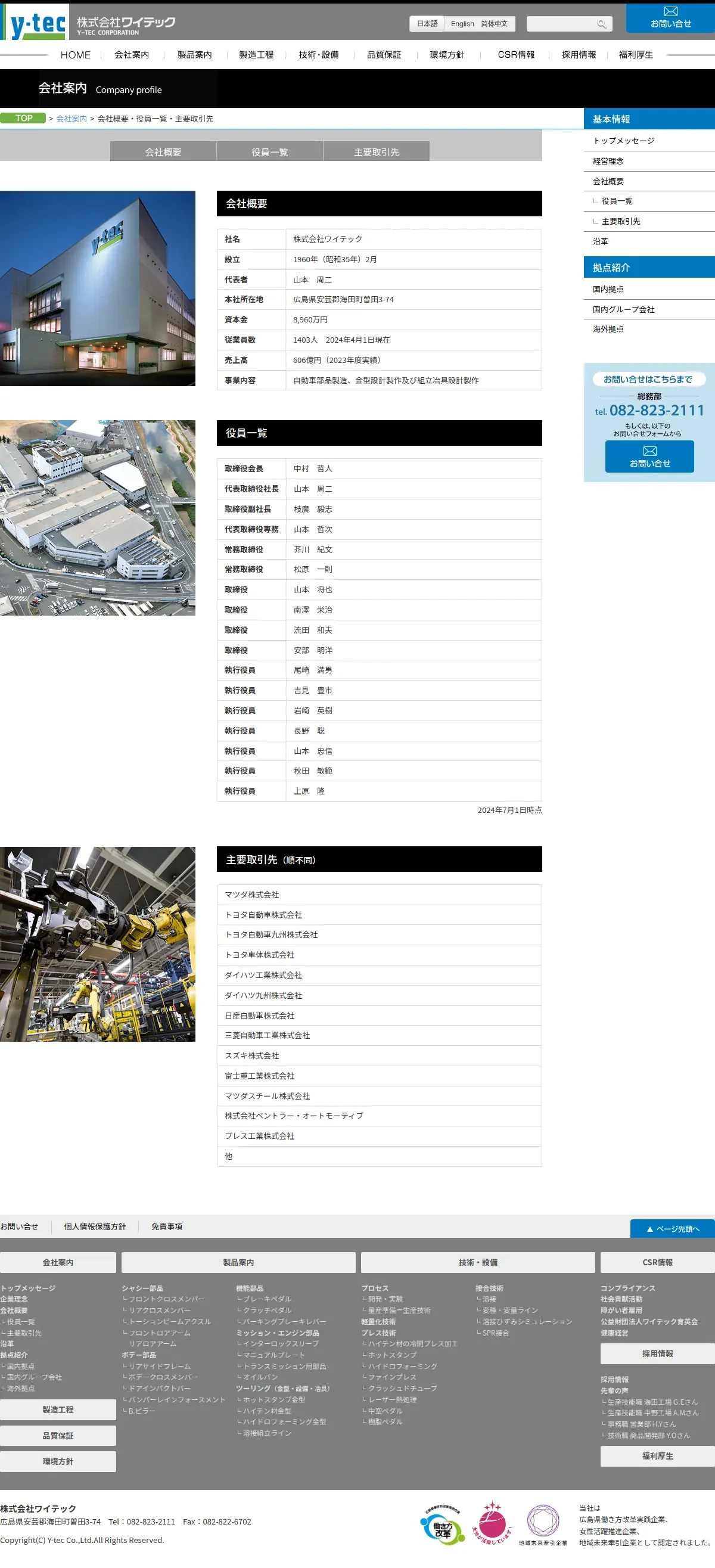Click the pink 女性活躍 badge icon
Viewport: 715px width, 1568px height.
click(492, 1523)
